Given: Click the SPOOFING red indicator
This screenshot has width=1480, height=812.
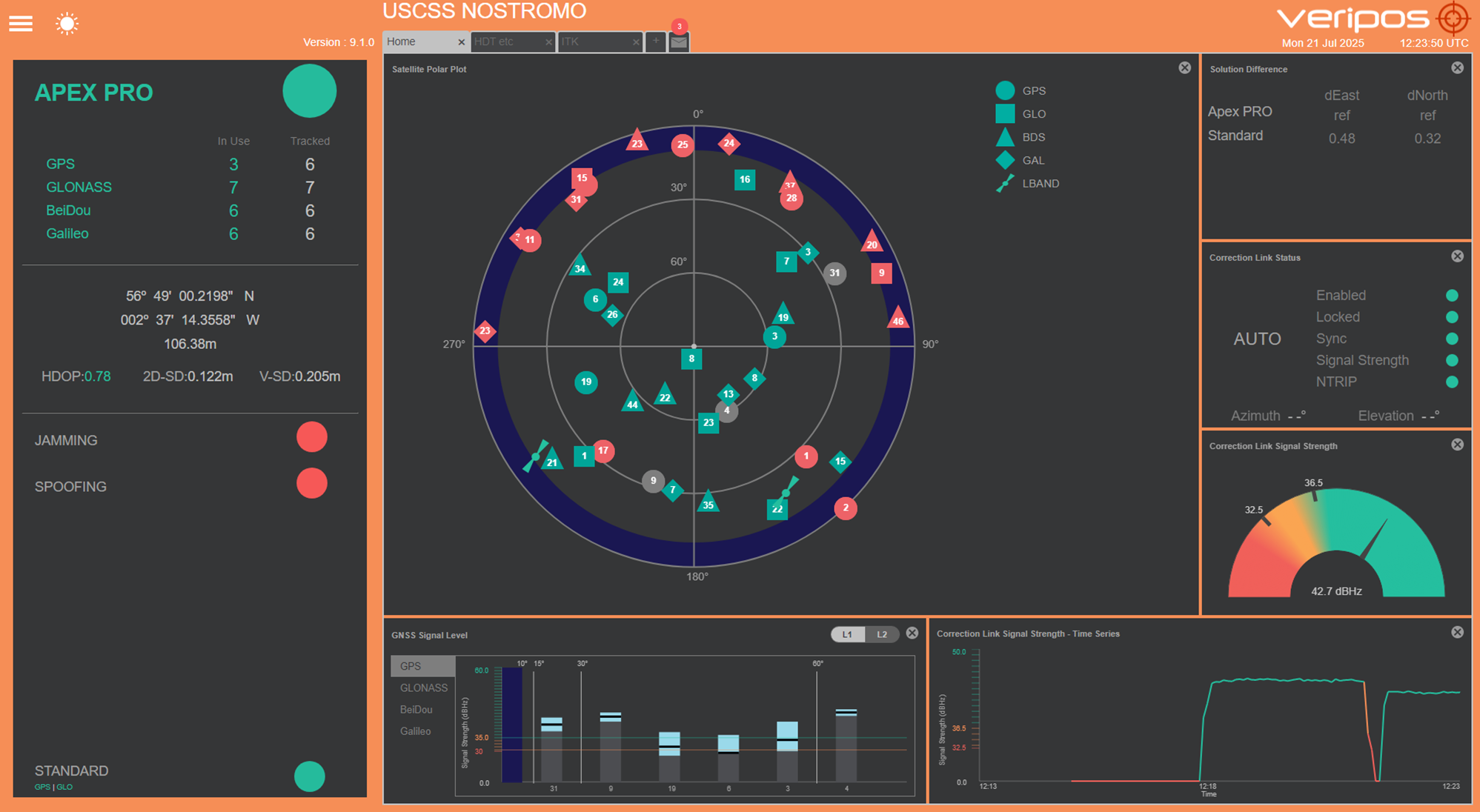Looking at the screenshot, I should tap(312, 483).
